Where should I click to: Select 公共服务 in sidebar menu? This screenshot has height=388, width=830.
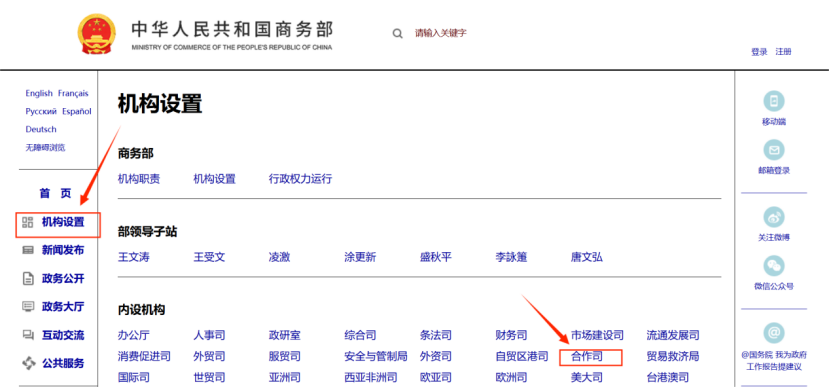pyautogui.click(x=63, y=364)
